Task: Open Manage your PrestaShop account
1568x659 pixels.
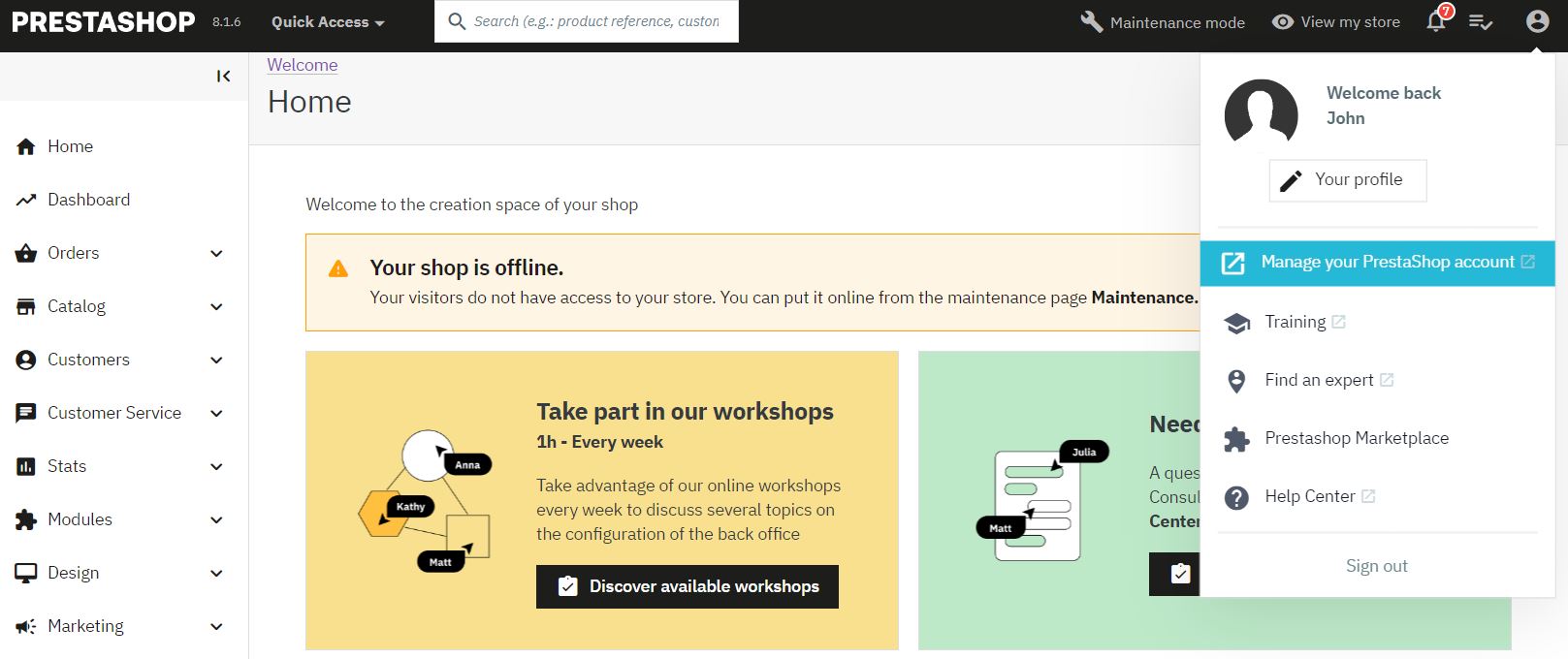Action: click(1377, 263)
